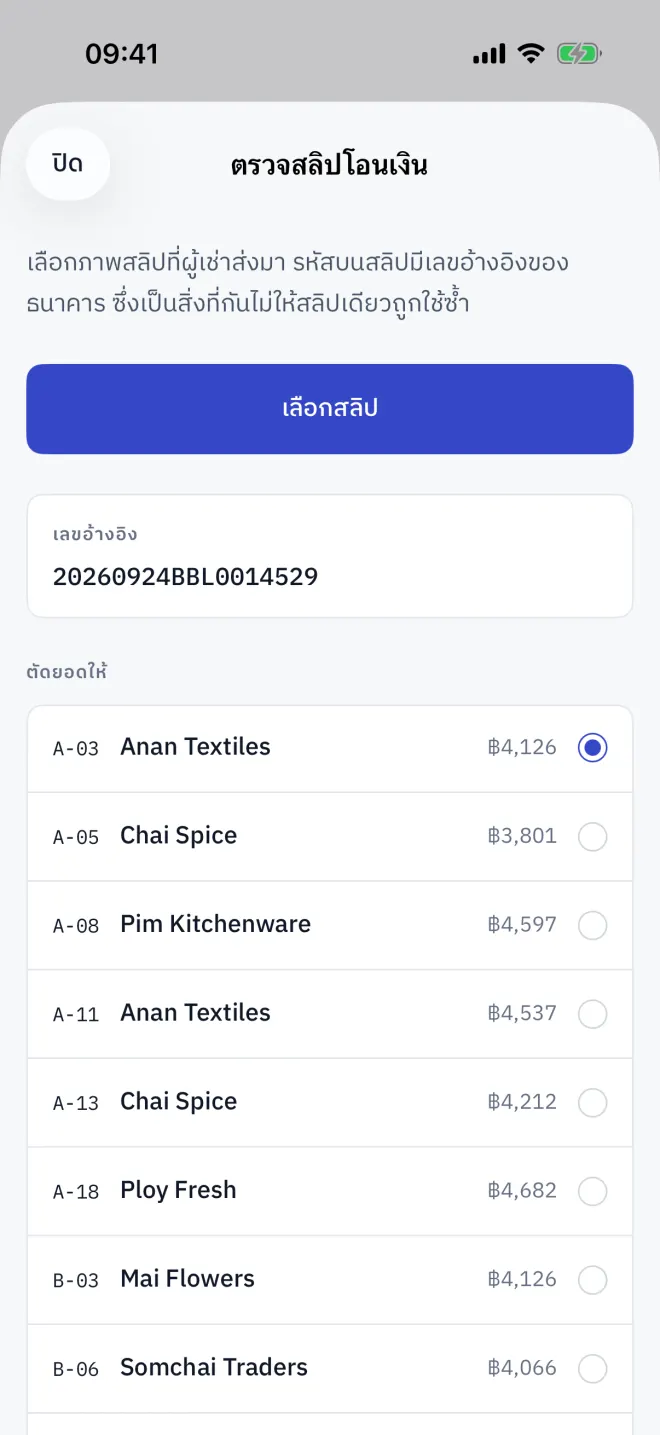The image size is (660, 1435).
Task: Tap the 09:41 status bar clock
Action: click(x=122, y=54)
